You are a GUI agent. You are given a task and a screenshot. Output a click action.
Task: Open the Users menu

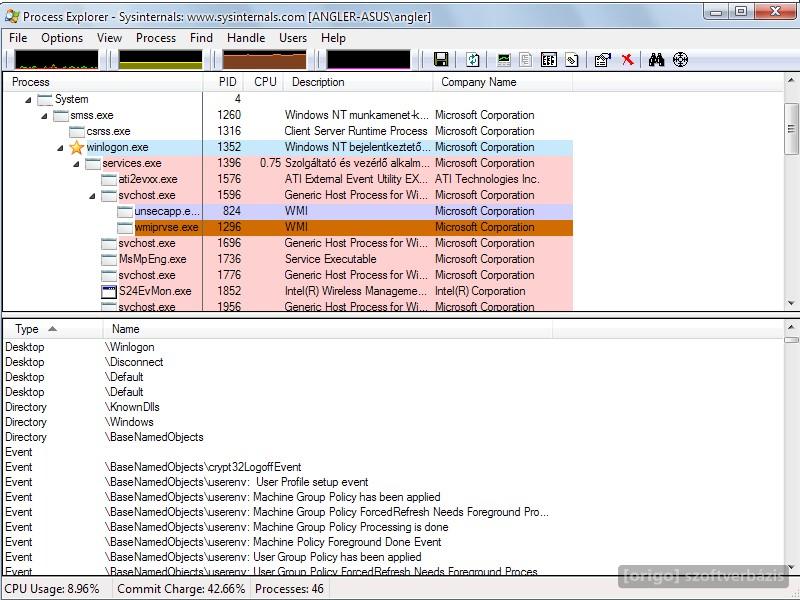[293, 38]
